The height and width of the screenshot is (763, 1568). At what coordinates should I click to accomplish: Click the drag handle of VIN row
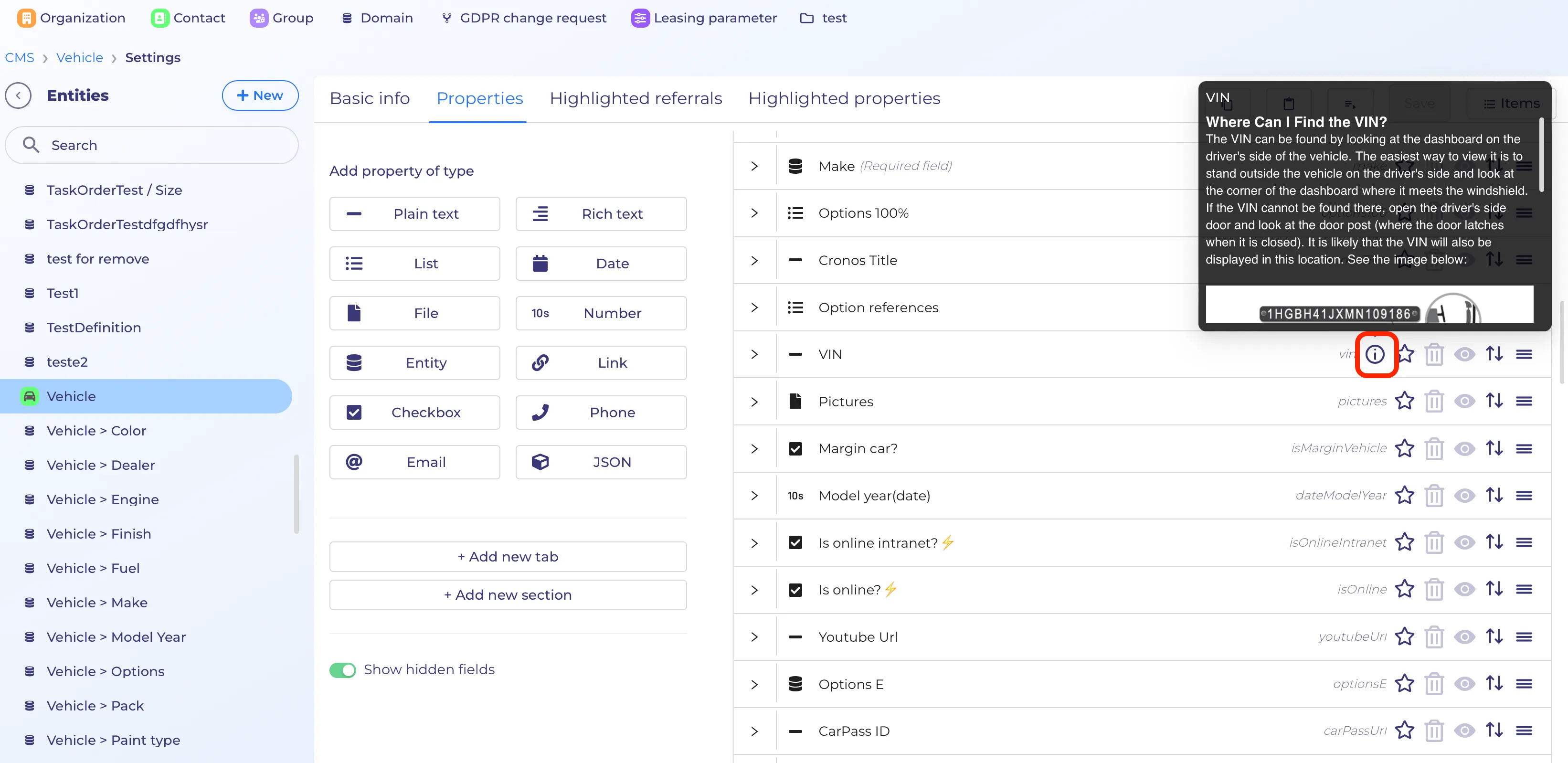click(1524, 354)
